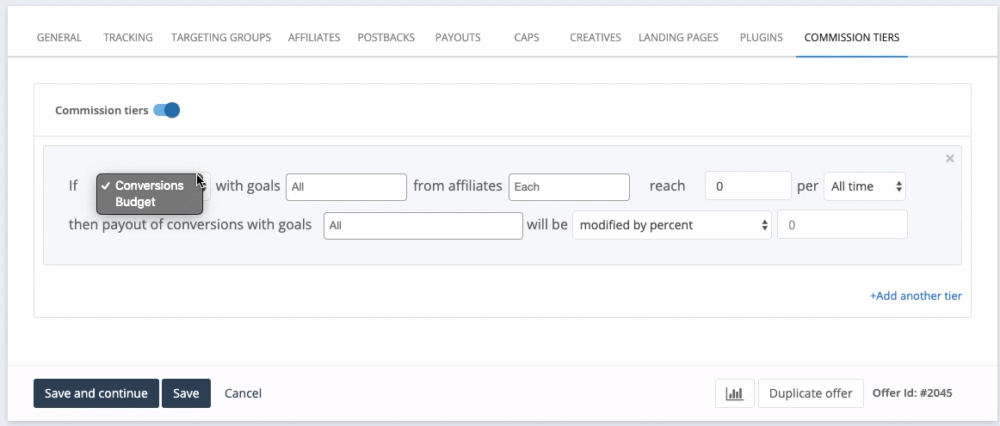Click the from affiliates Each field

[569, 187]
